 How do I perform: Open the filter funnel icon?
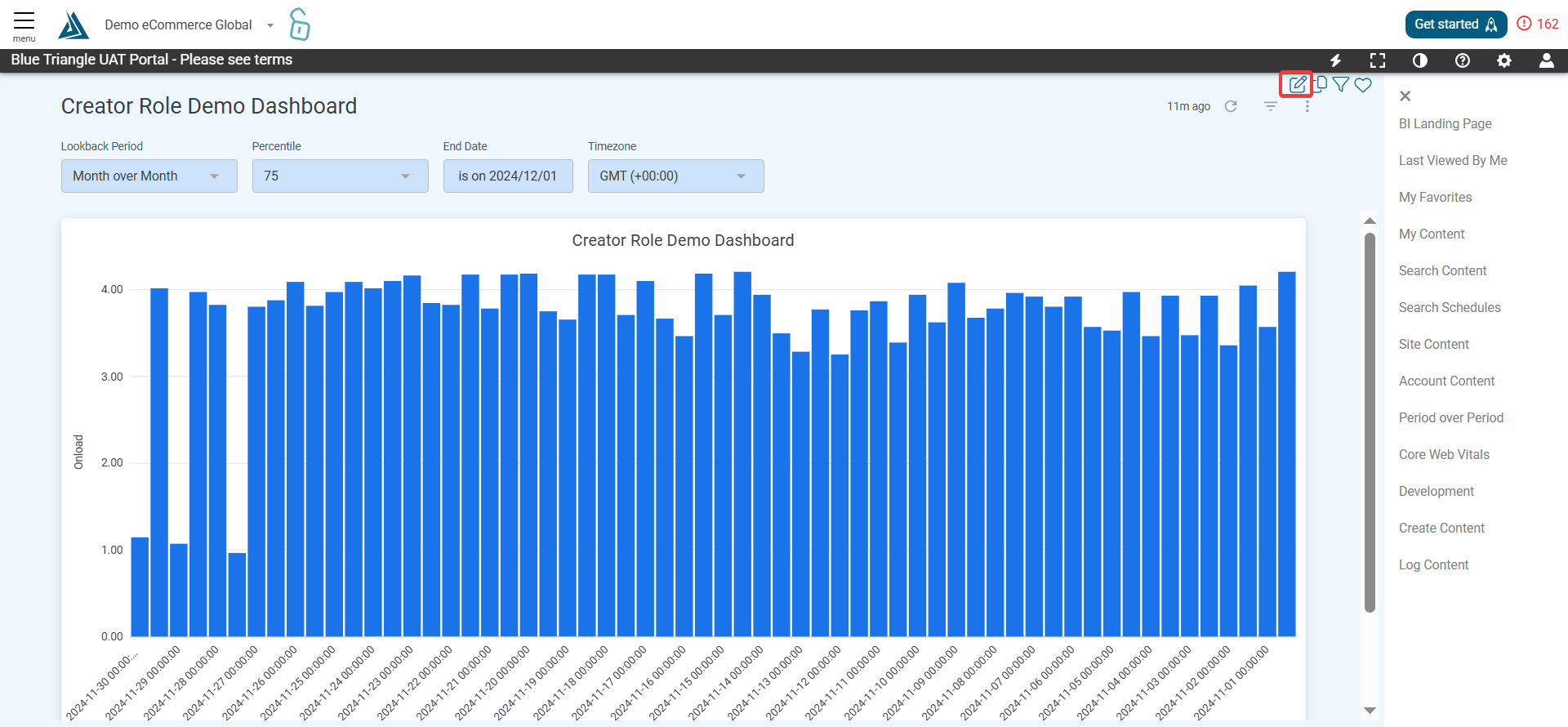[x=1341, y=84]
